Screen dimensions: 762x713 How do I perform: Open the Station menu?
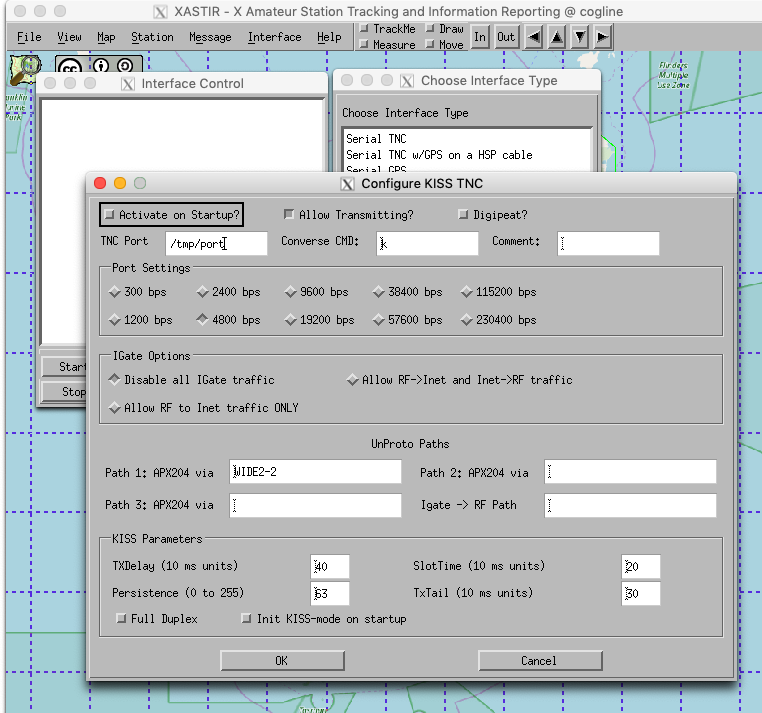(152, 37)
